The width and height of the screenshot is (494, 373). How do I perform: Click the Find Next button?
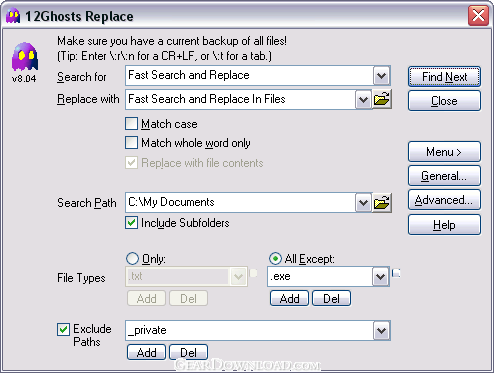(x=444, y=77)
